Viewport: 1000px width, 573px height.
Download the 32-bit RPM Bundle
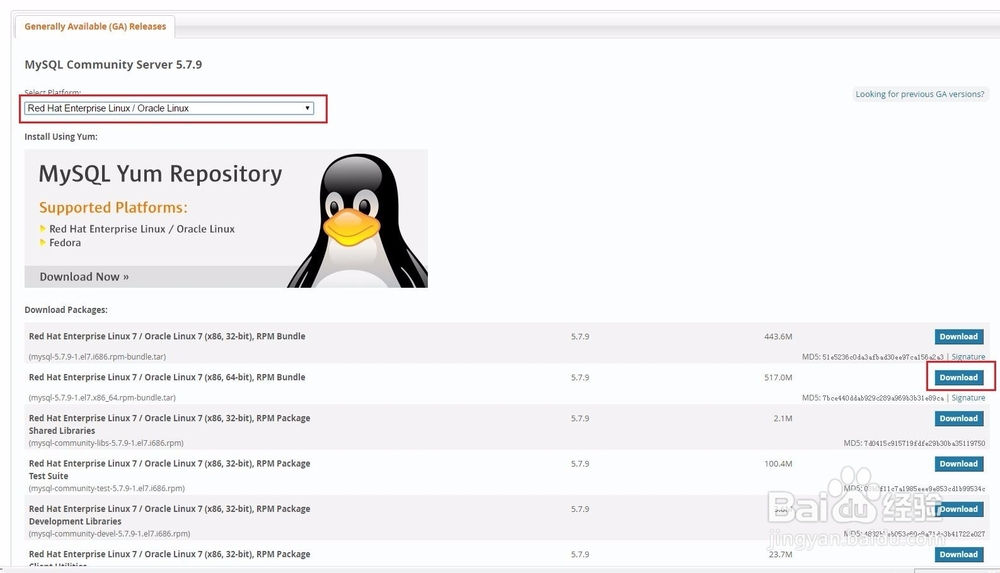point(959,336)
